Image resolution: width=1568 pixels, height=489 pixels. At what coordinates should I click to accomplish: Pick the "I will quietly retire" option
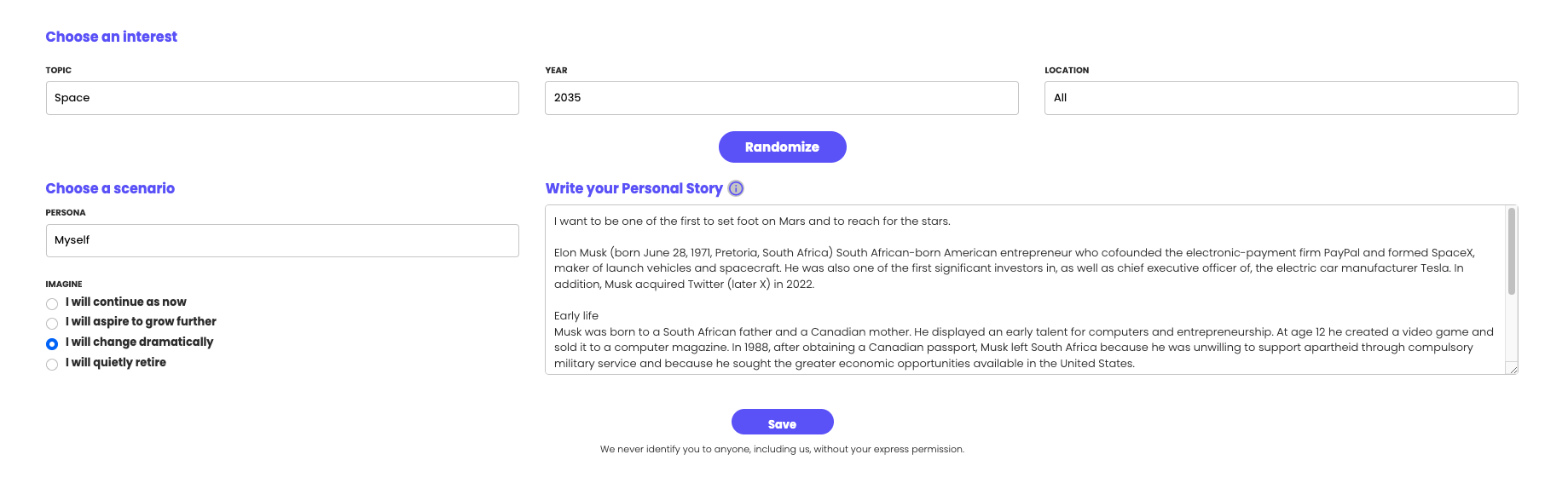pos(52,365)
